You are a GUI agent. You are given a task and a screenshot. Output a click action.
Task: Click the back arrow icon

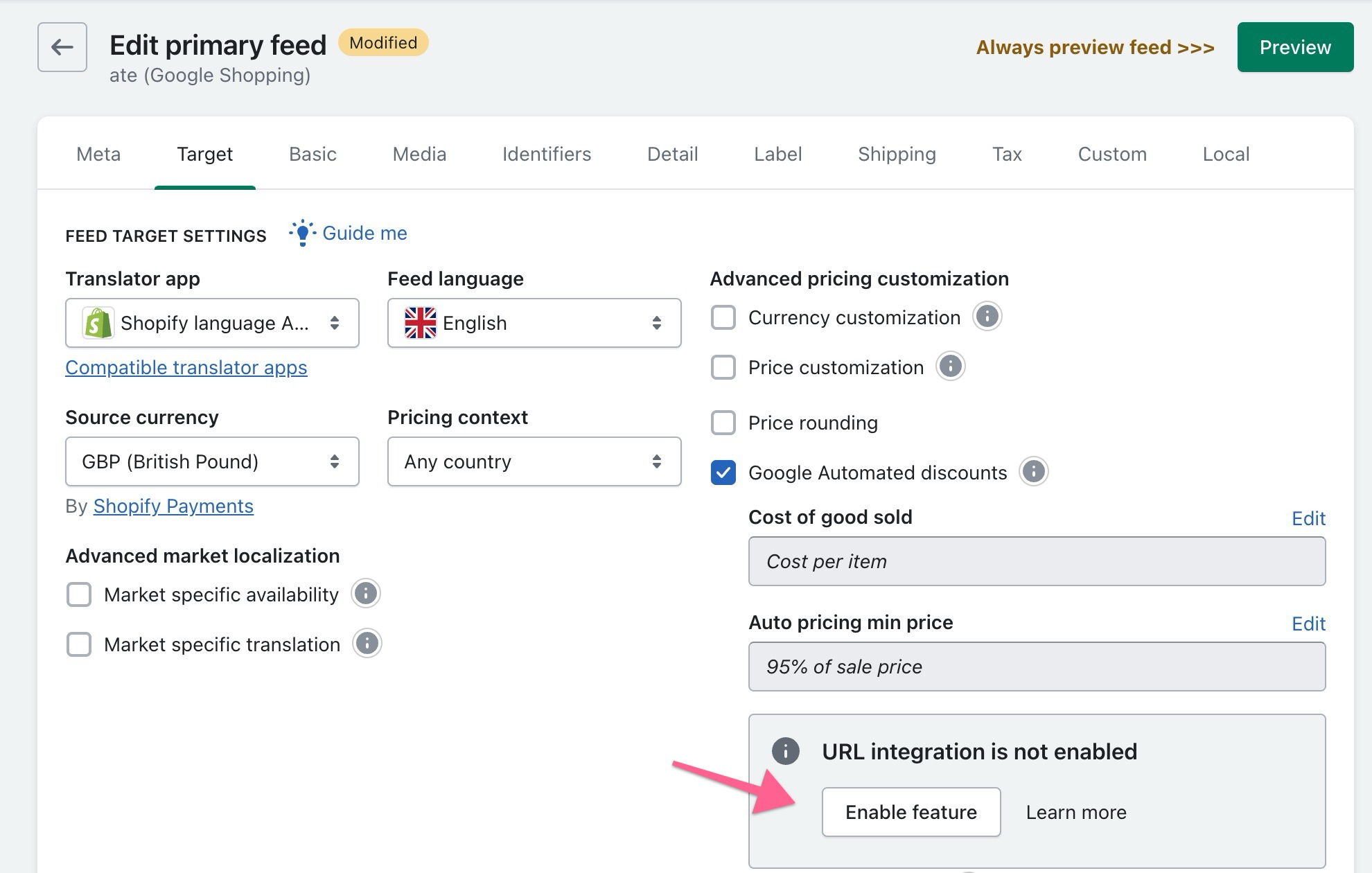[62, 47]
